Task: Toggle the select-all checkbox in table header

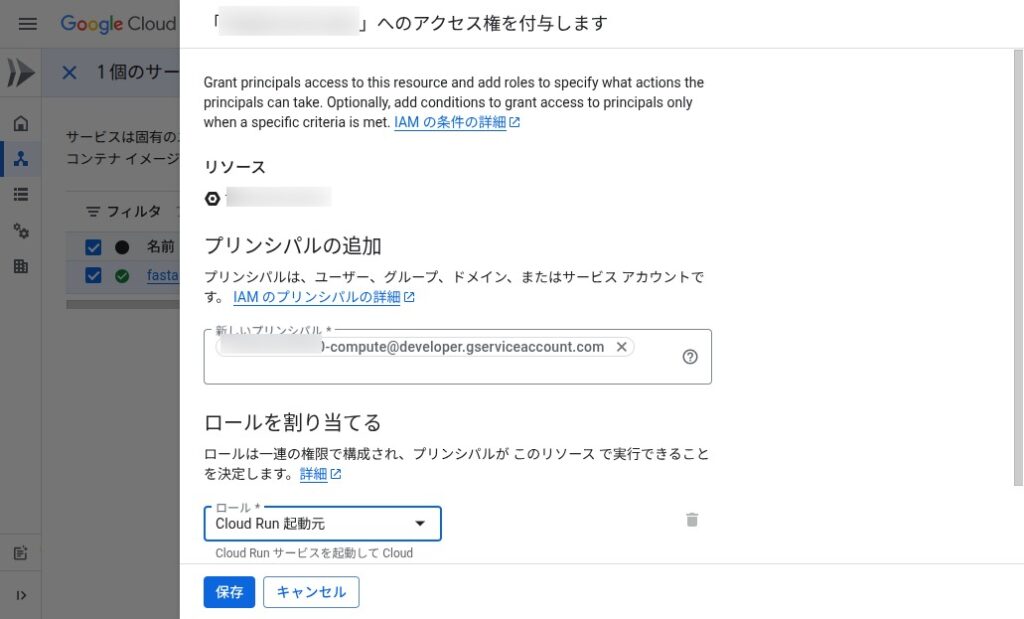Action: [94, 247]
